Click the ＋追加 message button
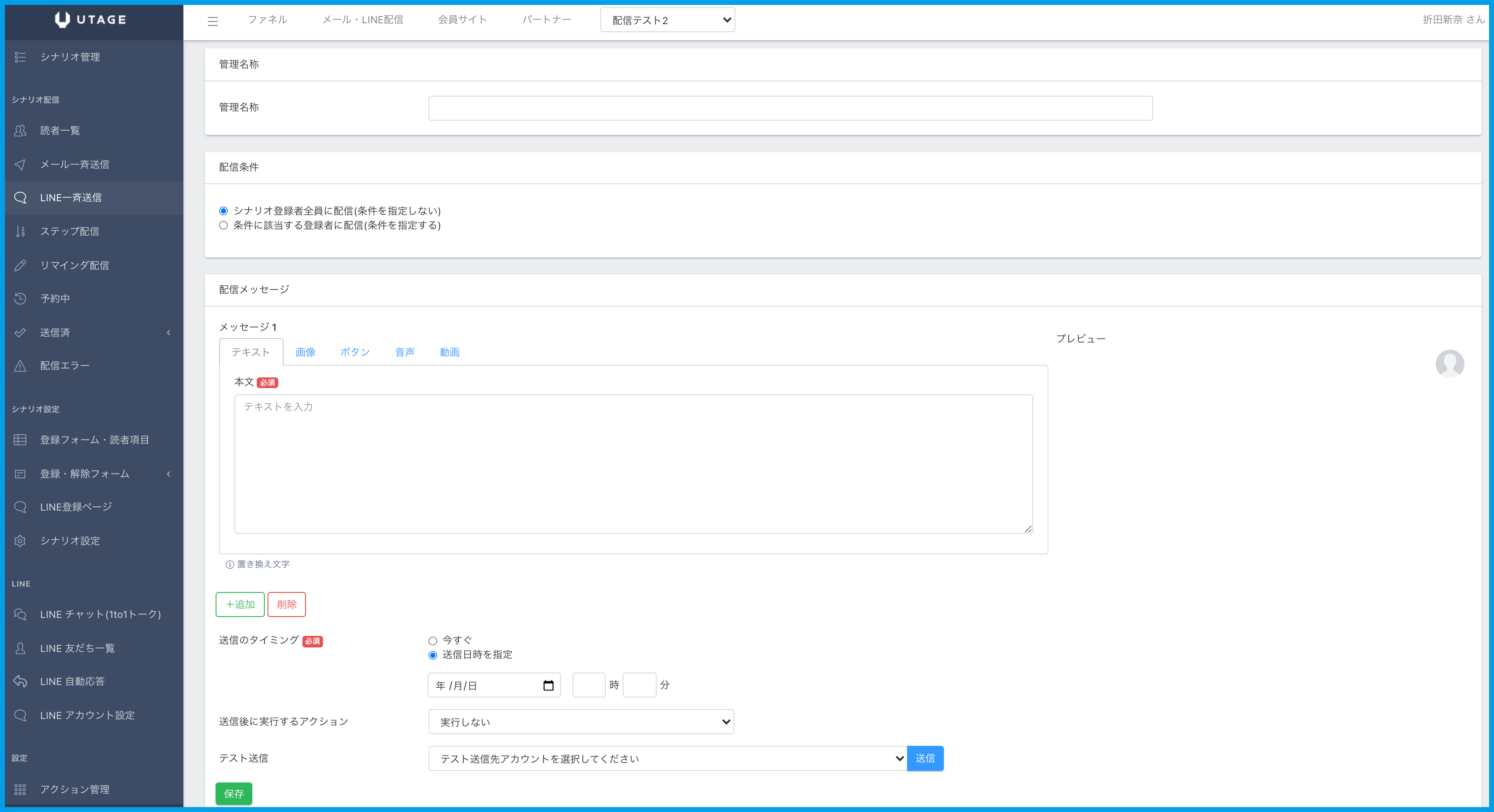Viewport: 1494px width, 812px height. 240,605
